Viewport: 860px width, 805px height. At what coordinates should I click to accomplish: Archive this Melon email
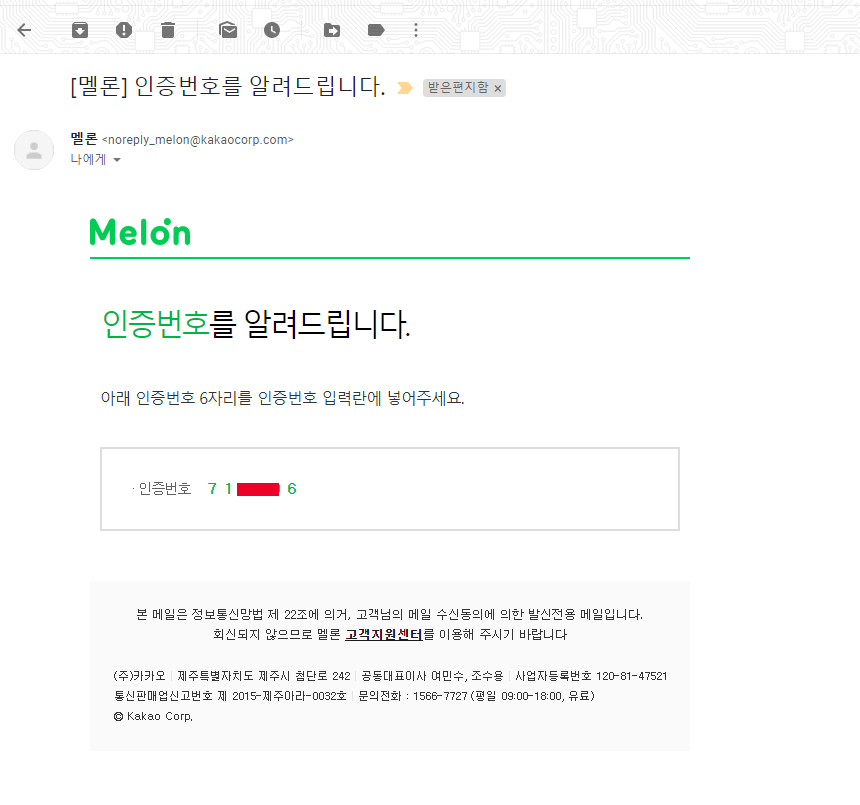point(80,30)
